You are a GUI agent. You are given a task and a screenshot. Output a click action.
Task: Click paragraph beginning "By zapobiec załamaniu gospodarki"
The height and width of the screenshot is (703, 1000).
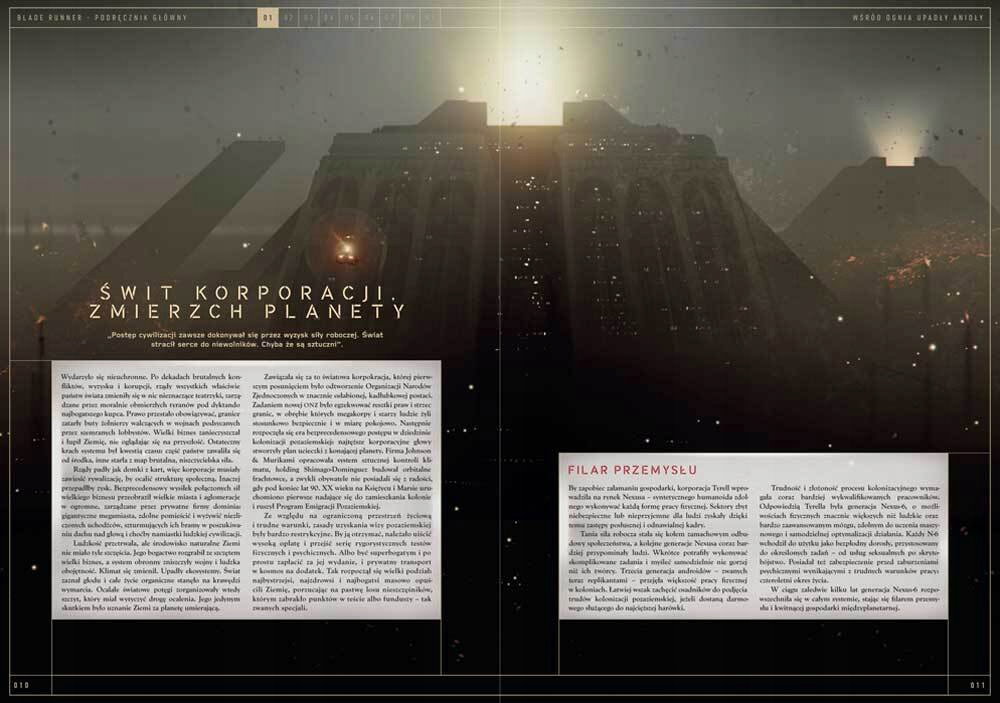[x=658, y=506]
